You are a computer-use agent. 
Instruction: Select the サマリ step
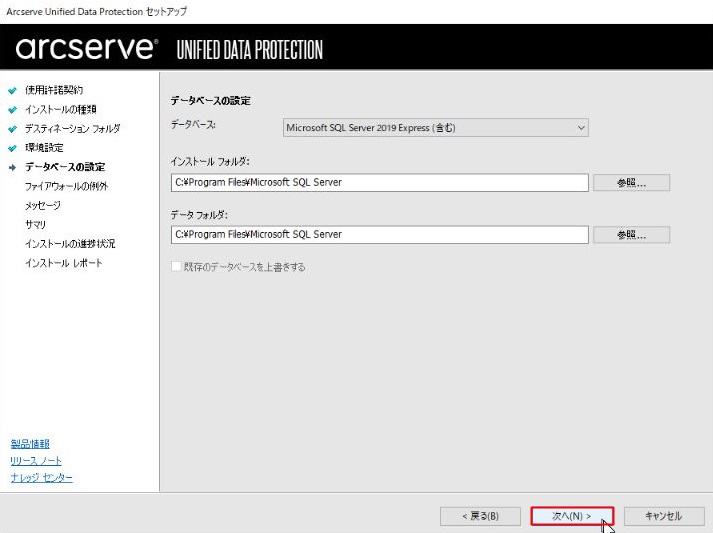pos(35,225)
